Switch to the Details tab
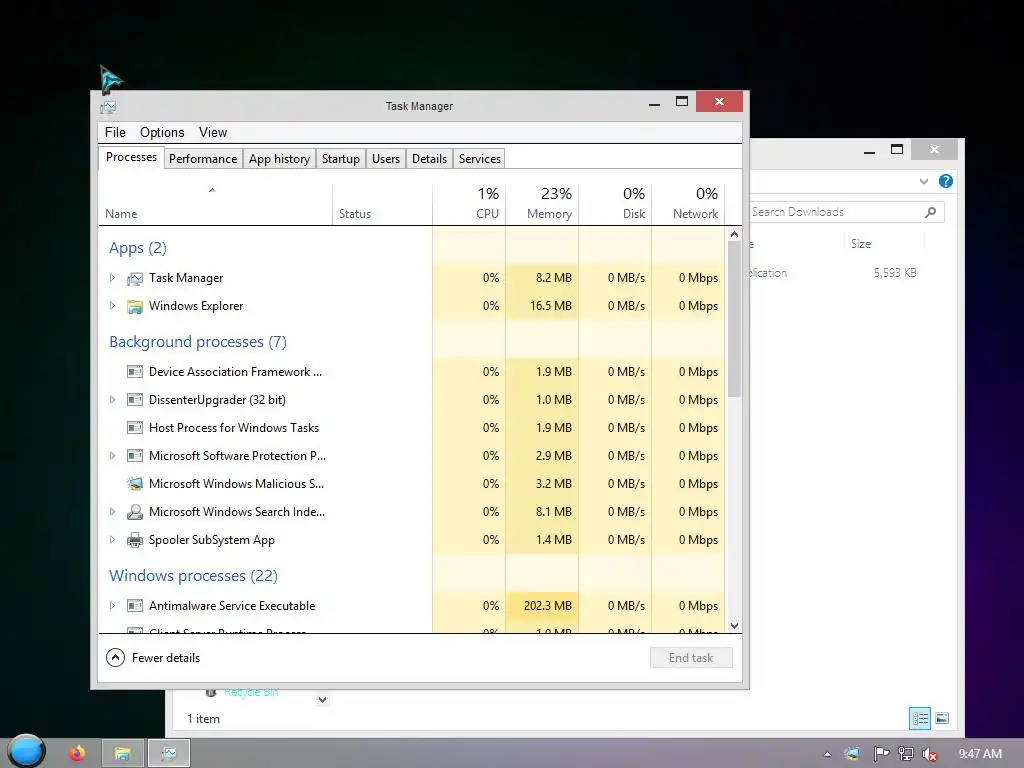Viewport: 1024px width, 768px height. tap(429, 159)
